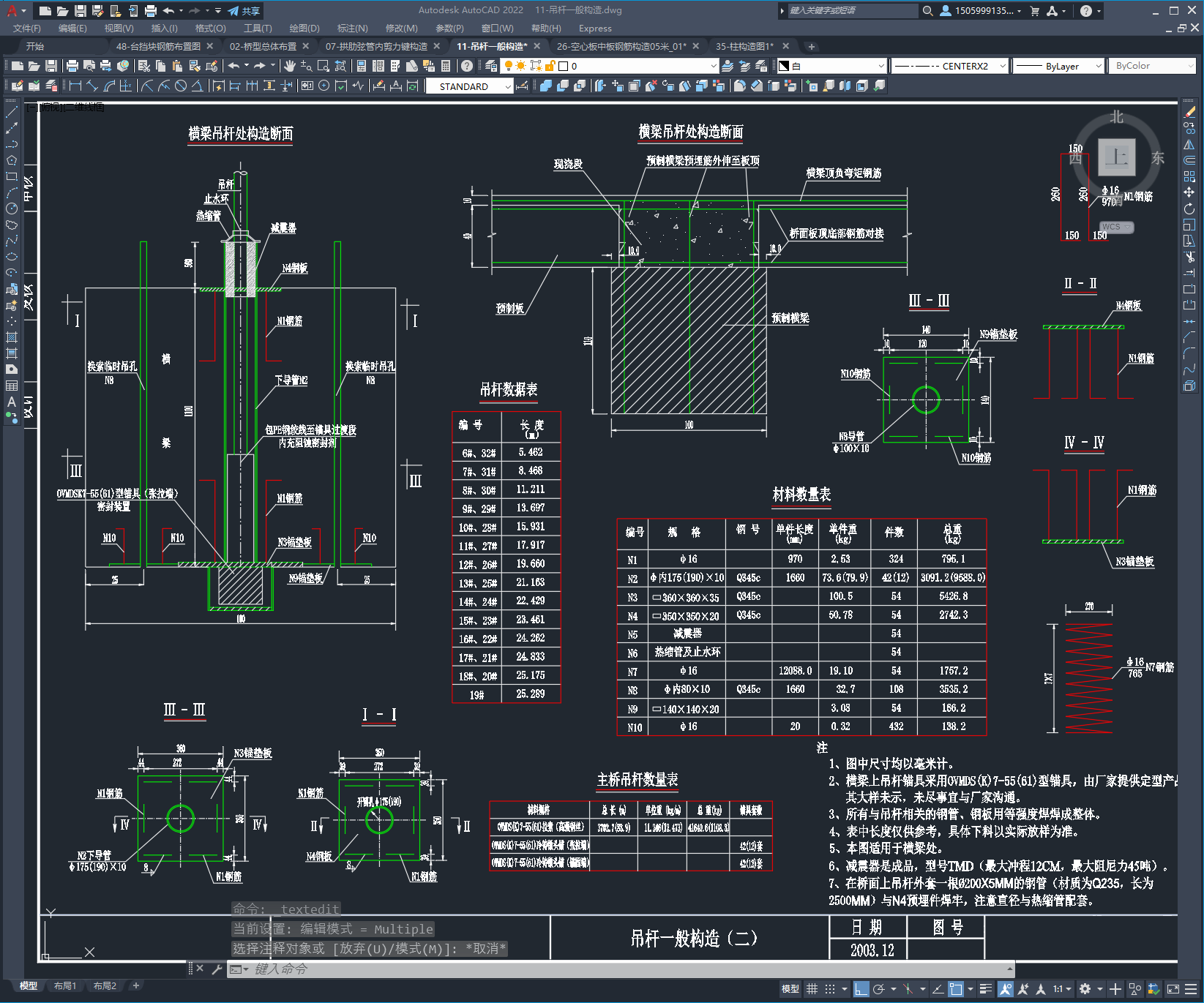
Task: Toggle Ortho mode in status bar
Action: [861, 989]
